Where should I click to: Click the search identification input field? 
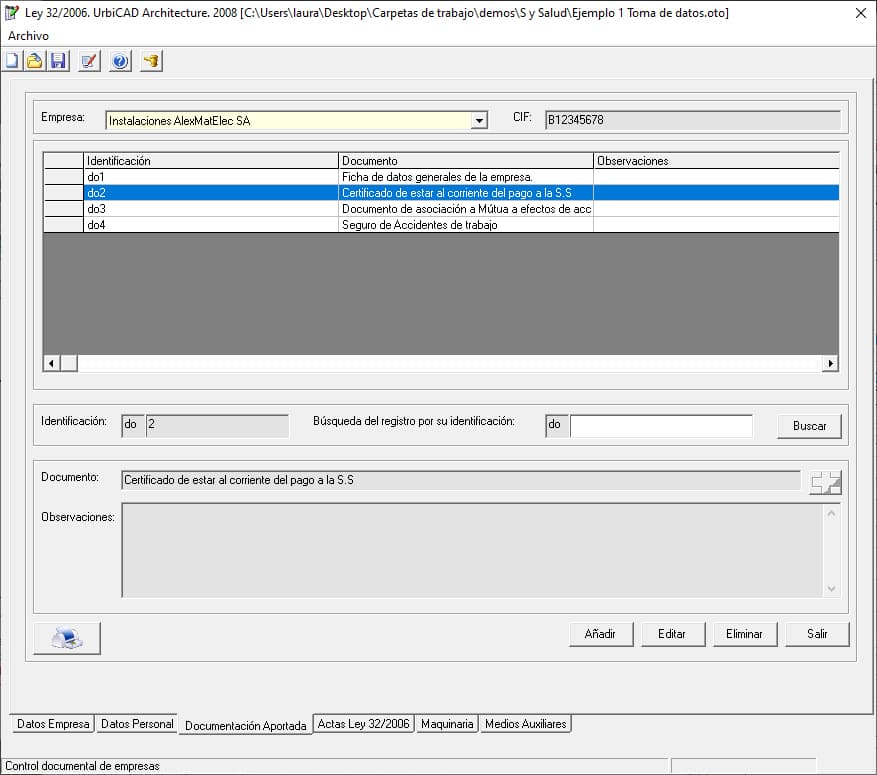(x=661, y=426)
